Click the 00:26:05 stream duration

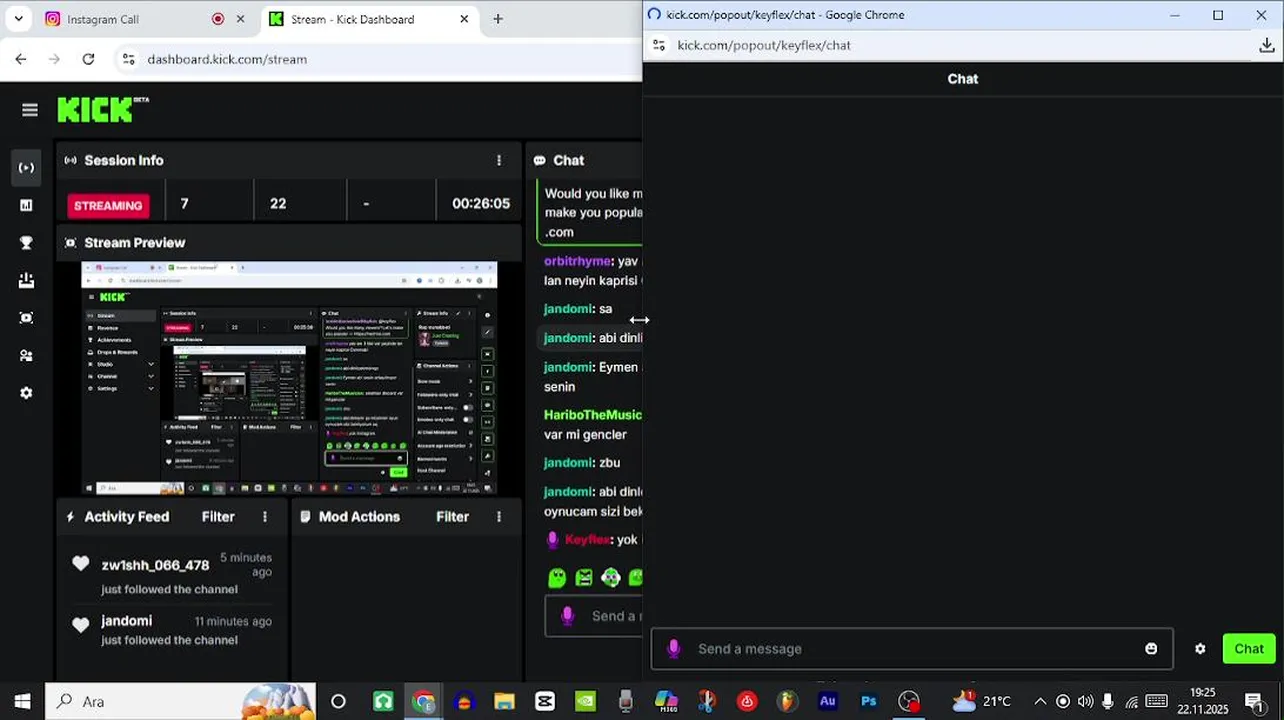click(481, 203)
